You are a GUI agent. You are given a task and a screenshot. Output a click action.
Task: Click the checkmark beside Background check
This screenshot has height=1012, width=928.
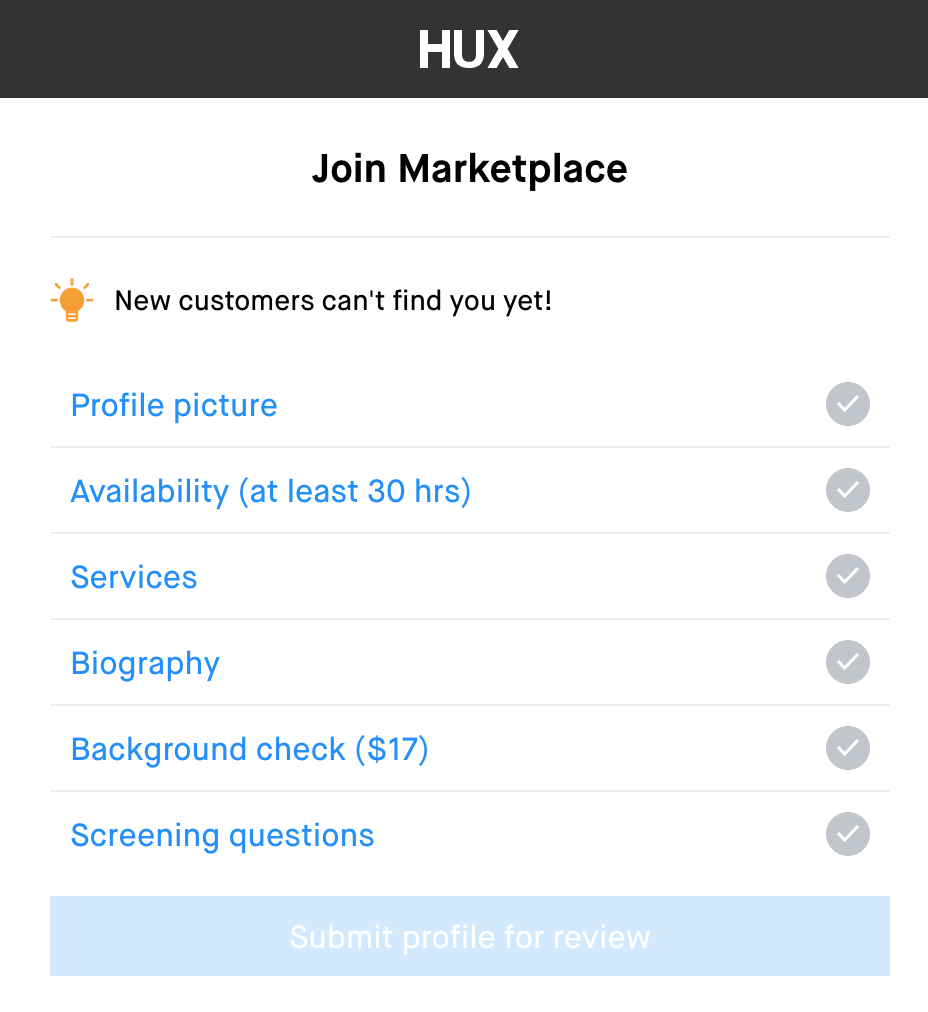(x=847, y=748)
